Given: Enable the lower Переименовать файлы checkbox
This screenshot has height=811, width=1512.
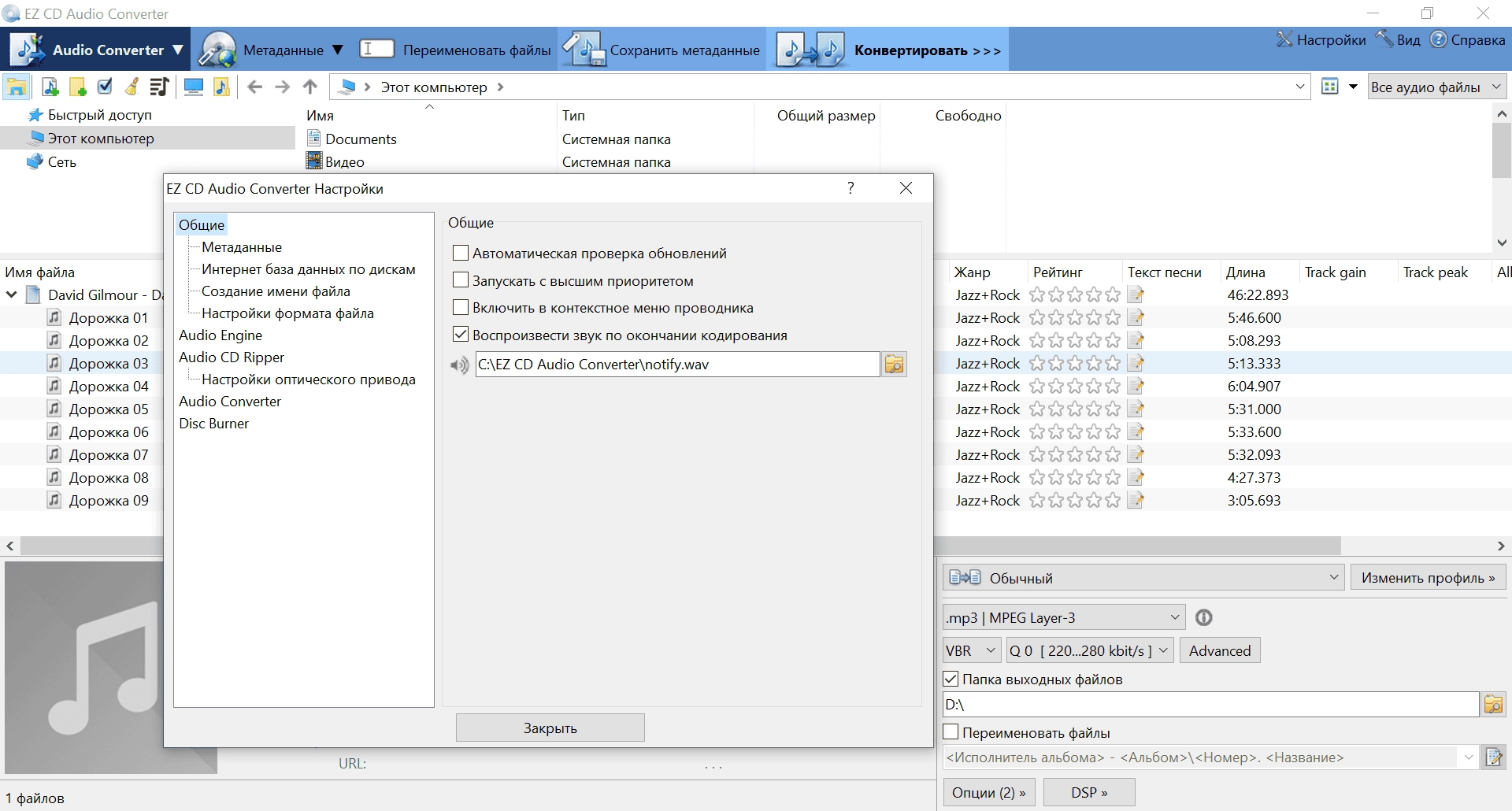Looking at the screenshot, I should pos(951,732).
